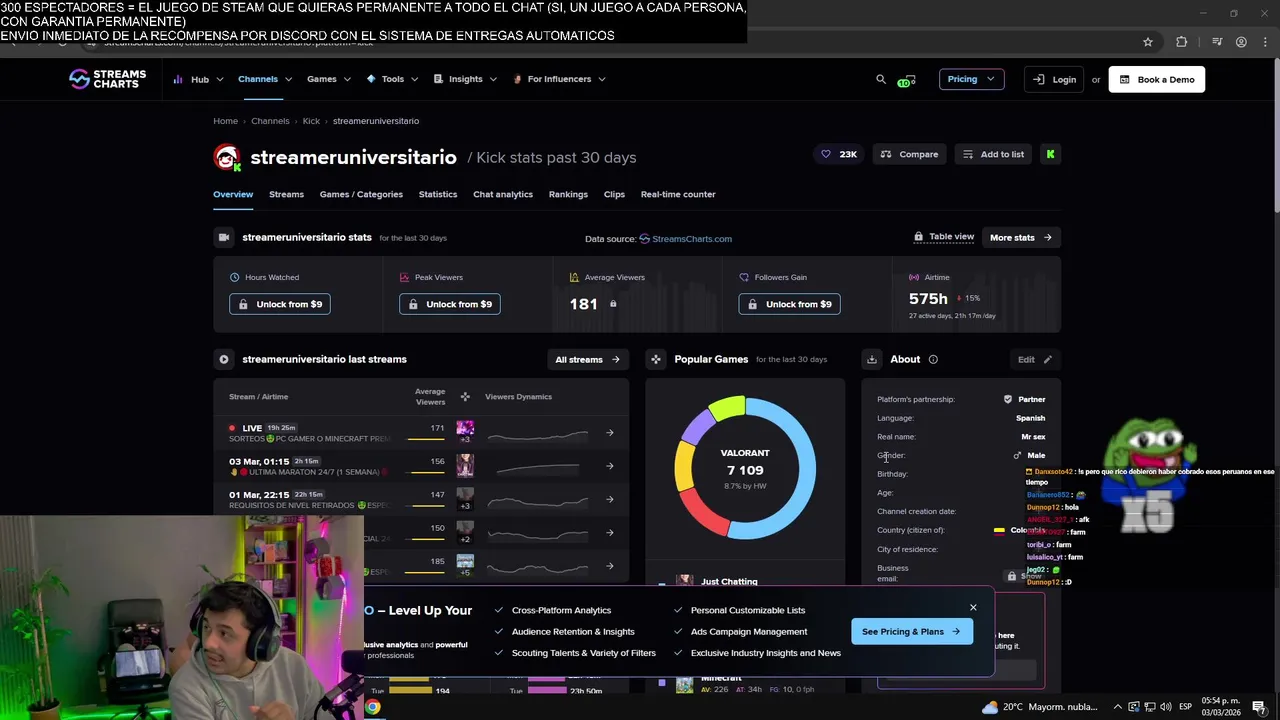
Task: Click the Popular Games gamepad icon
Action: click(656, 359)
